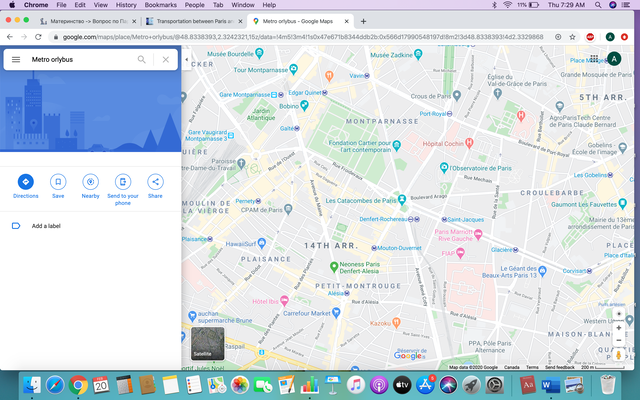Click Fondation Cartier marker
640x400 pixels.
[396, 145]
